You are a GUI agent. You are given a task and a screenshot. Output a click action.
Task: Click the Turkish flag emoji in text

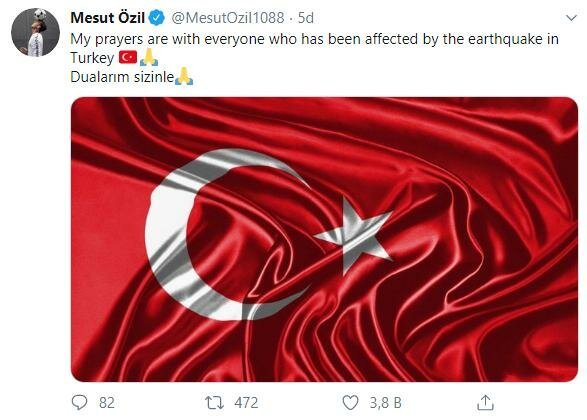click(x=128, y=57)
